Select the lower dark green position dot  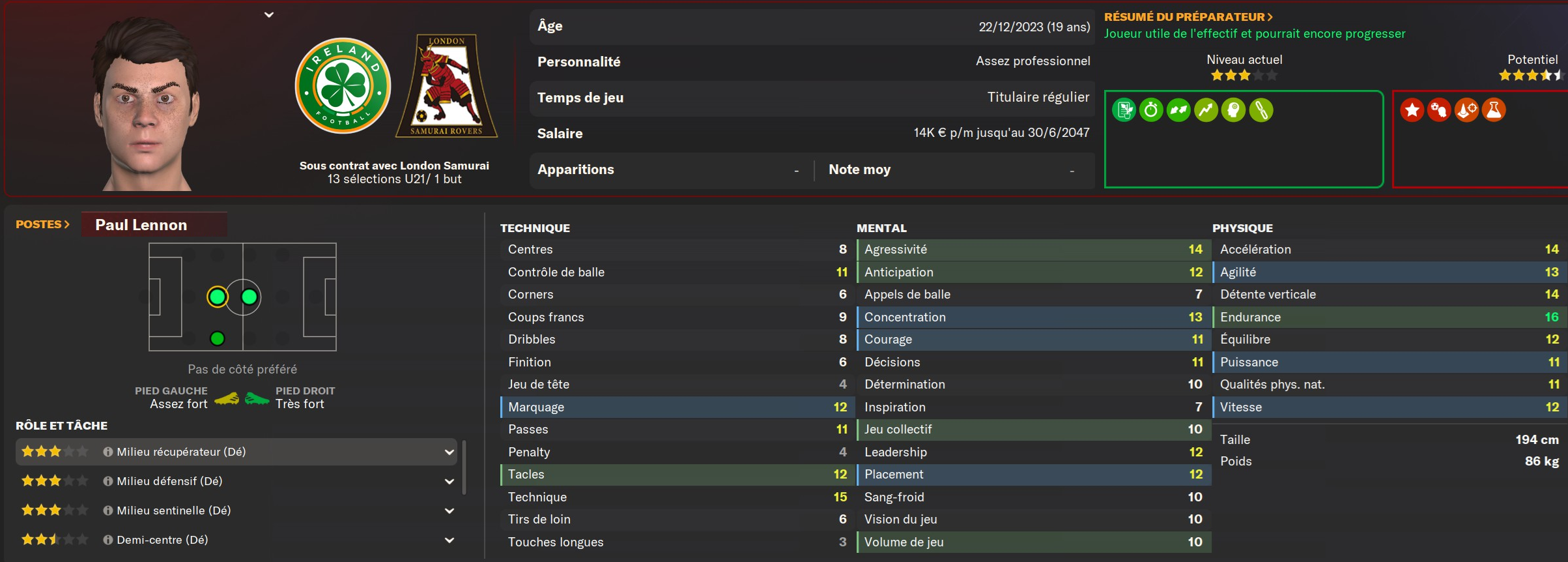tap(218, 338)
